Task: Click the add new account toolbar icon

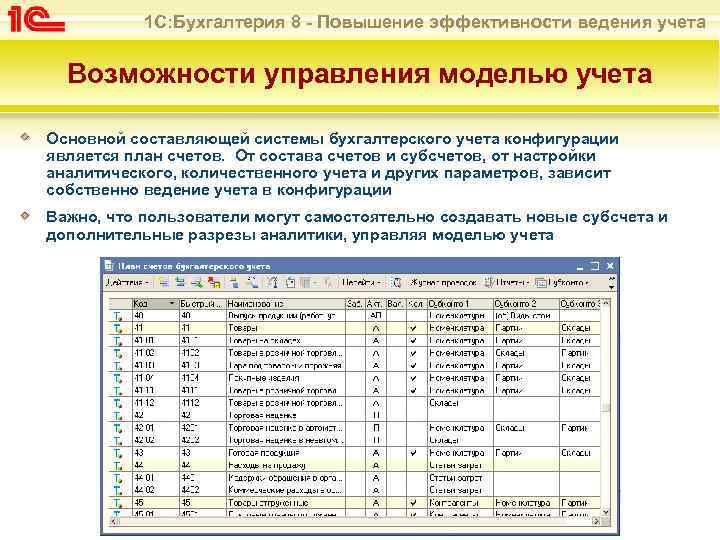Action: (164, 282)
